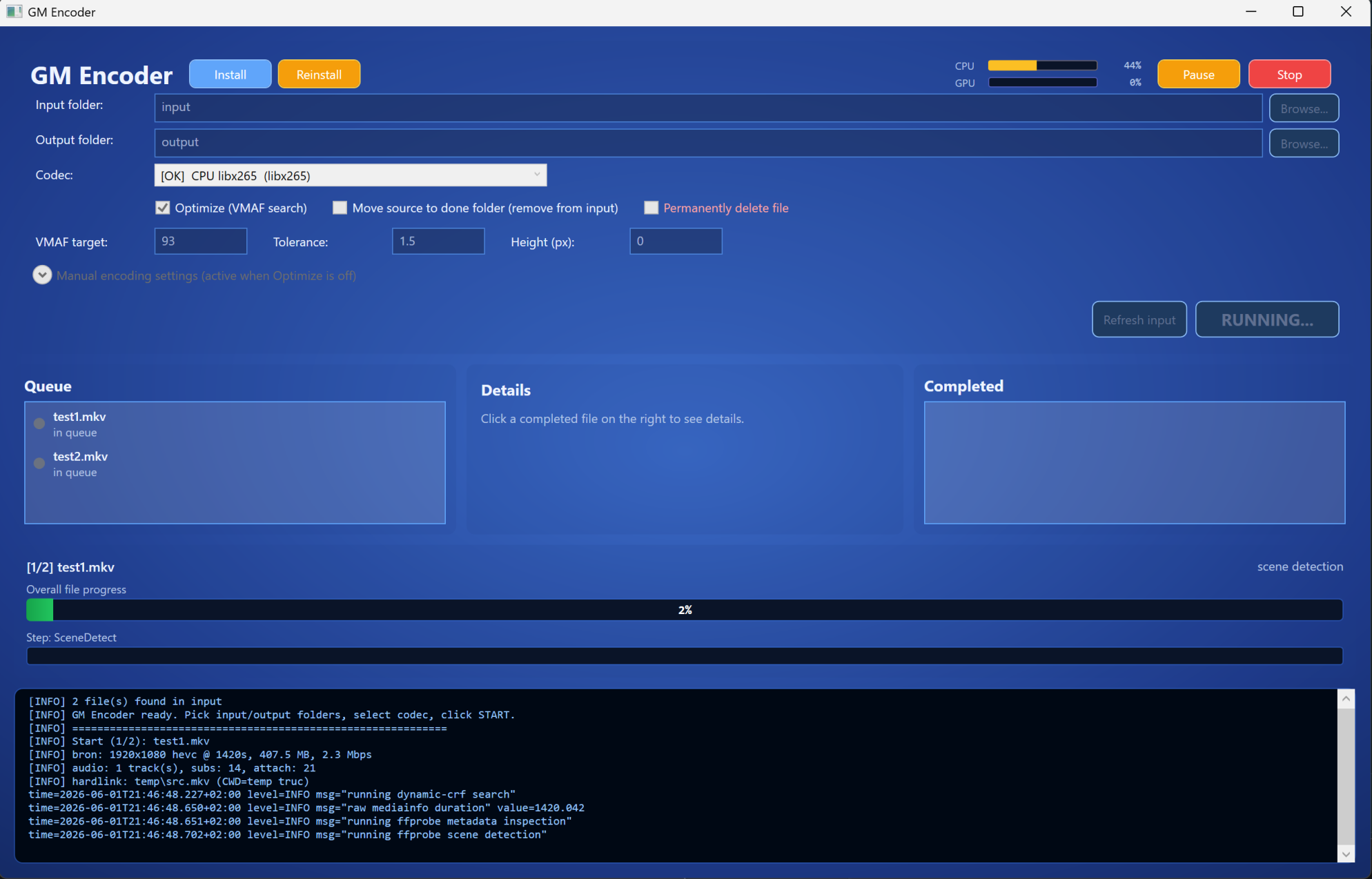Click the "audio: 1 track(s)" log line
Screen dimensions: 1372x879
(172, 768)
